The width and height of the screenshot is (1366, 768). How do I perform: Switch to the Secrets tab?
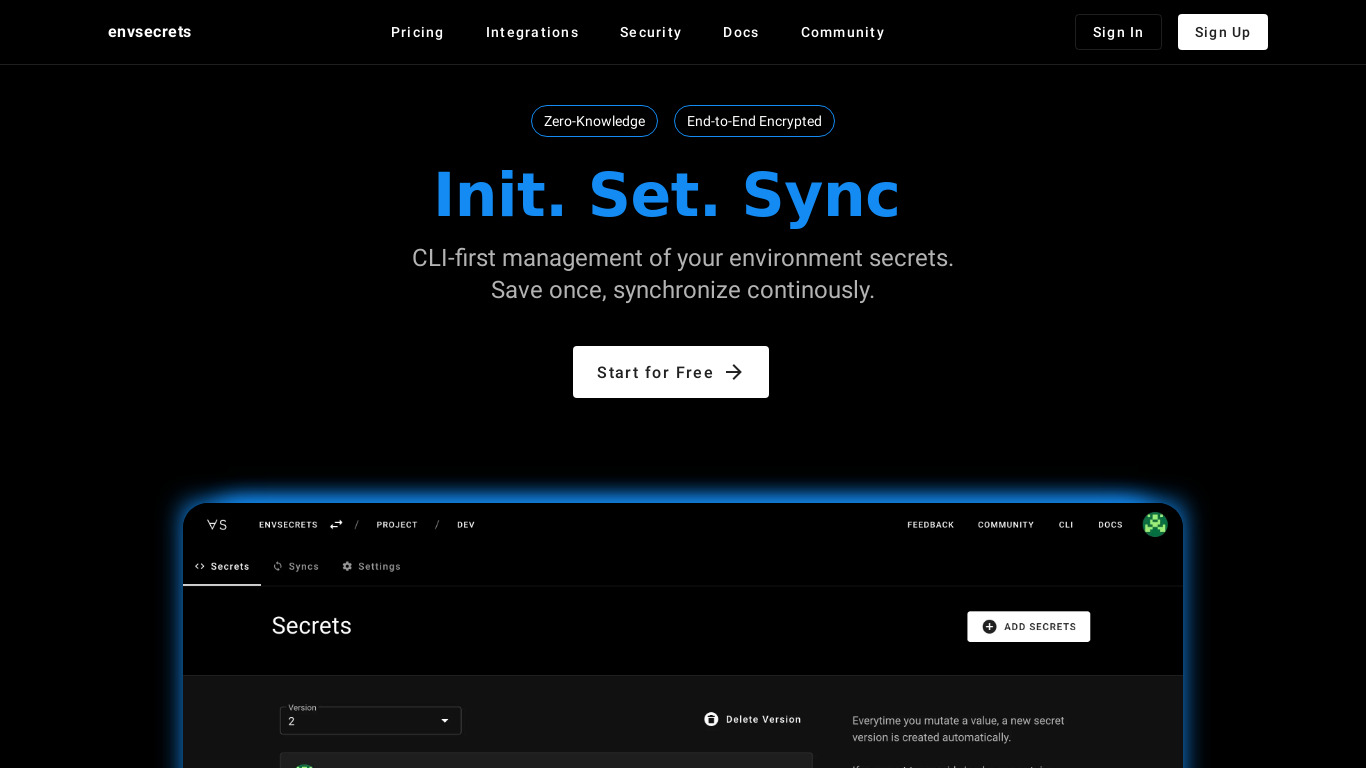[x=222, y=566]
